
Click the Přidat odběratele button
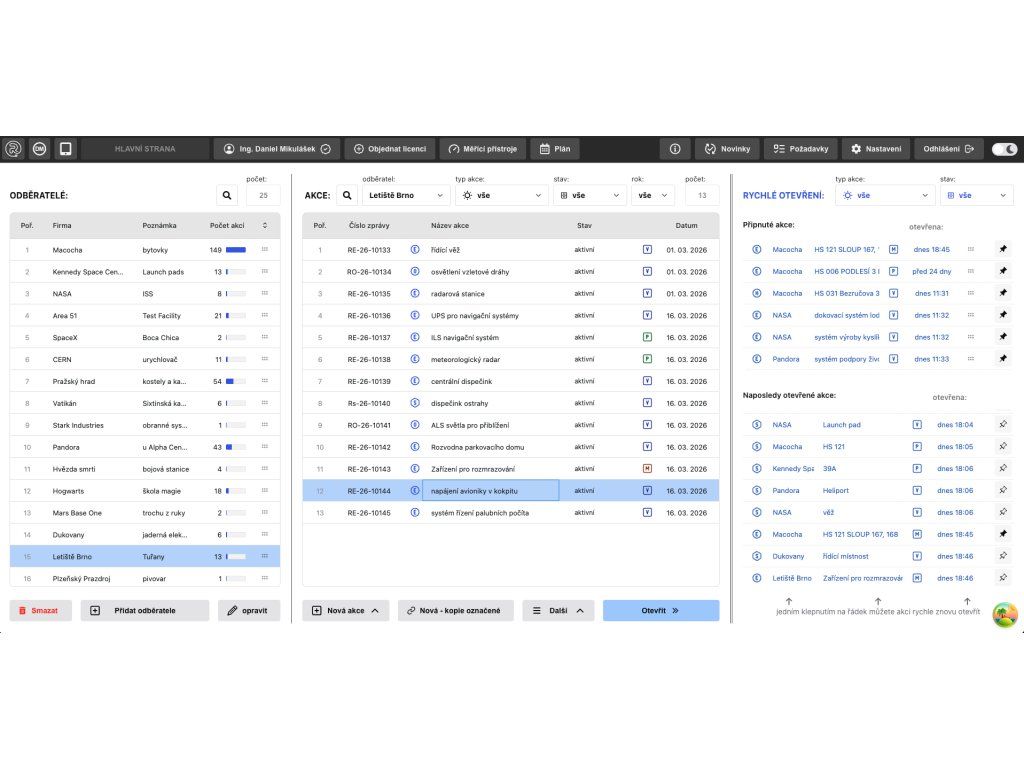(145, 610)
